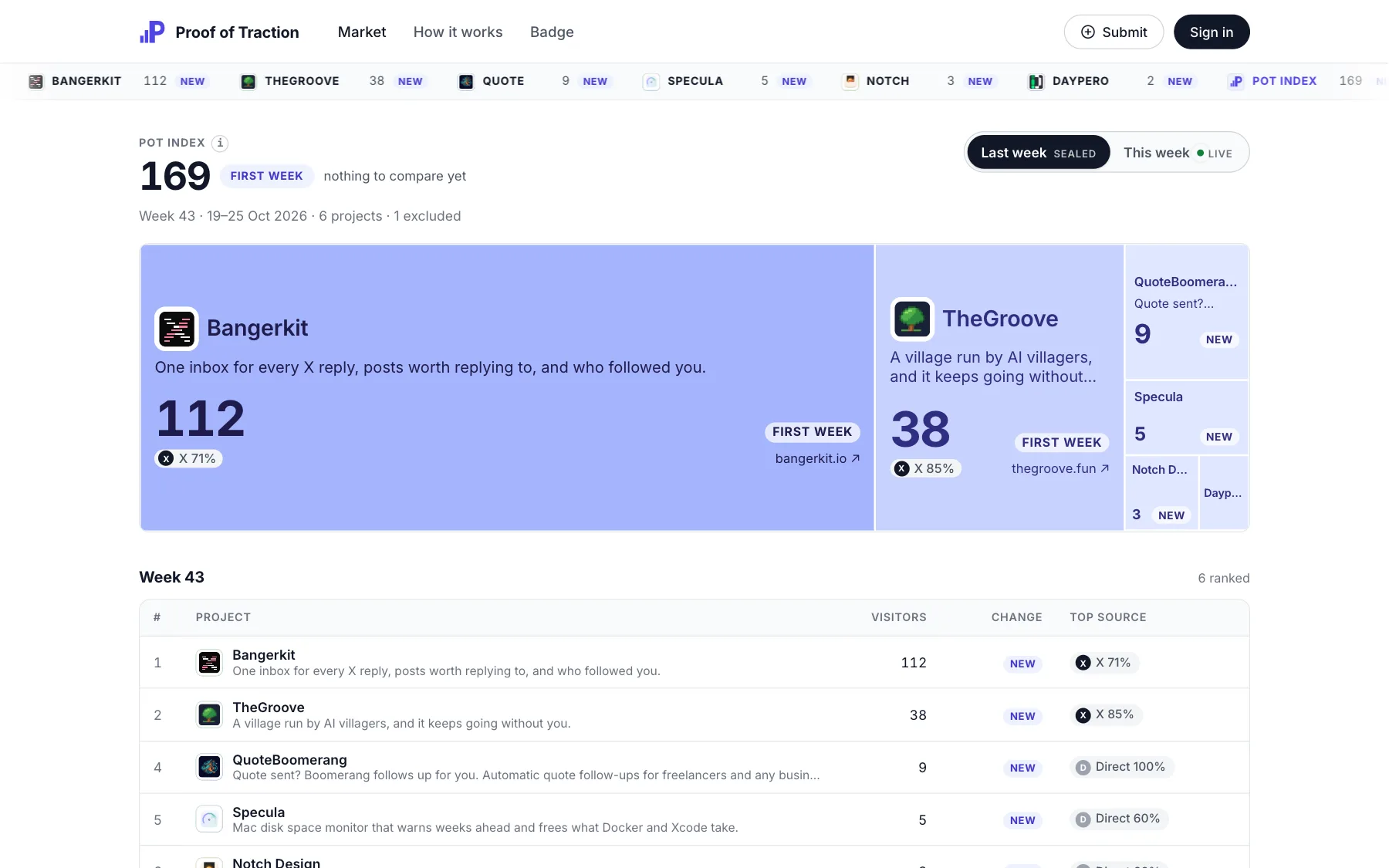1389x868 pixels.
Task: Click the X icon in Bangerkit's treemap source badge
Action: point(166,458)
